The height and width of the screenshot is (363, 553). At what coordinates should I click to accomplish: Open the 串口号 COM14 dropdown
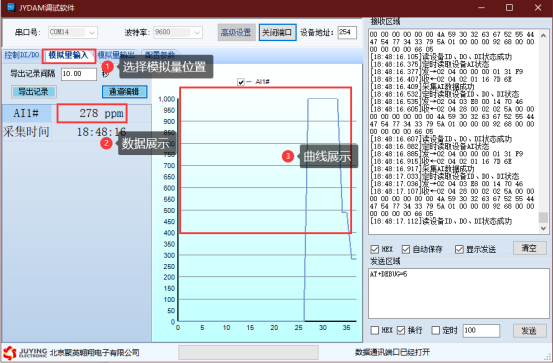(x=73, y=32)
